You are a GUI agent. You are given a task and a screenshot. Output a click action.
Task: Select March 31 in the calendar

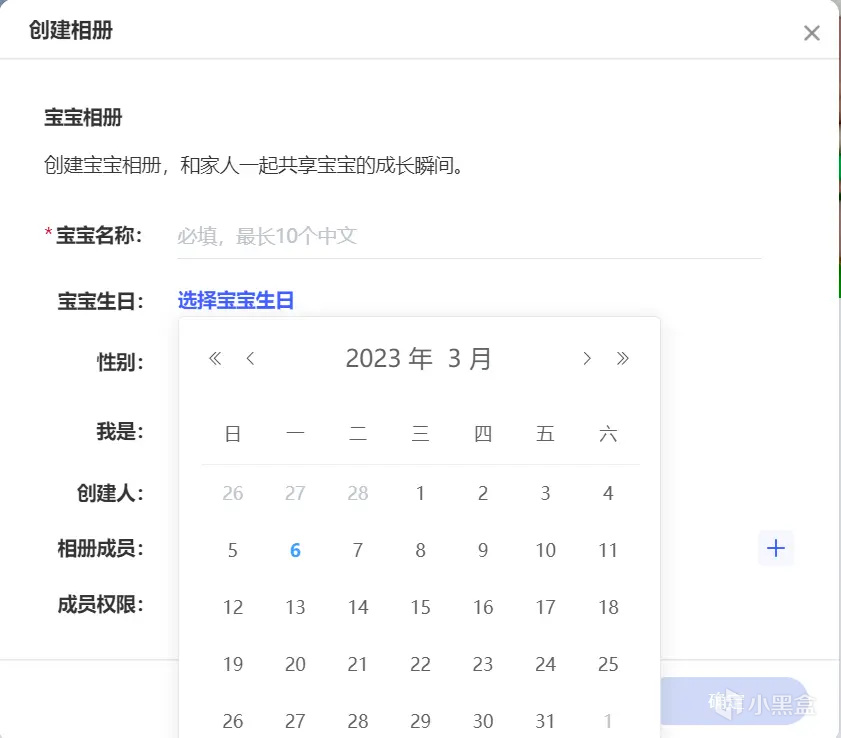(545, 721)
